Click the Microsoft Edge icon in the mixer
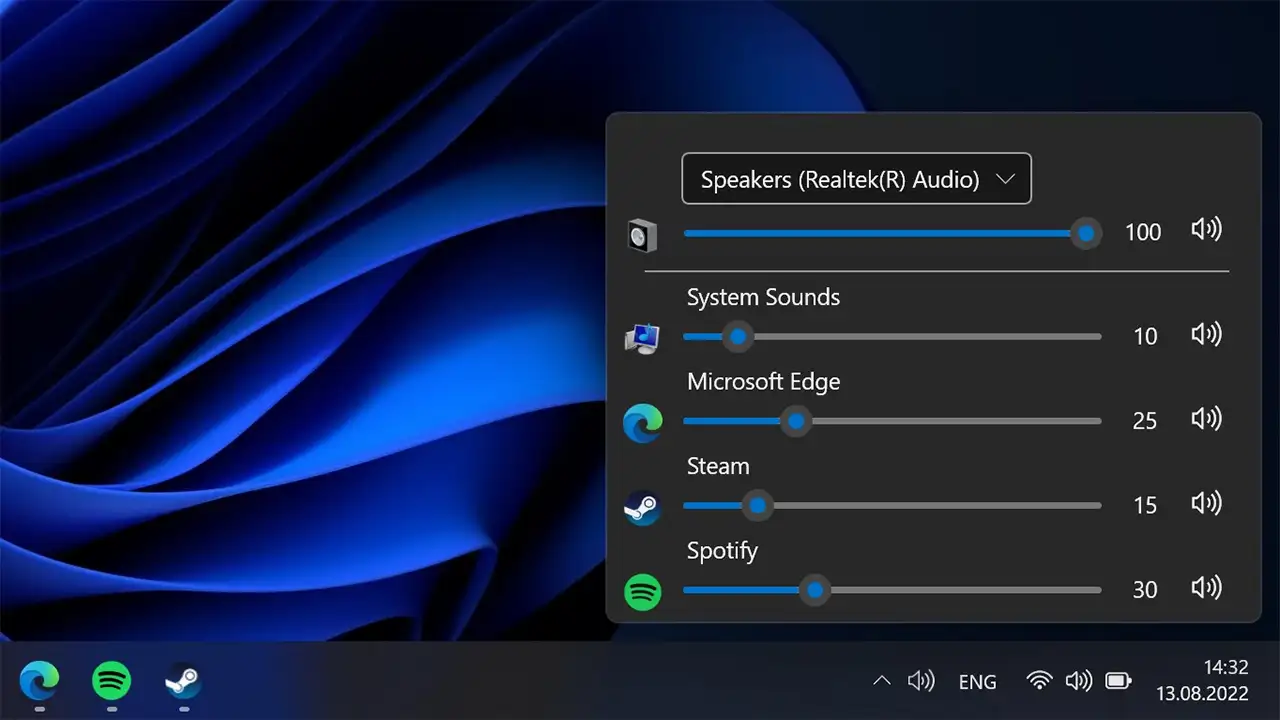This screenshot has height=720, width=1280. [x=643, y=422]
